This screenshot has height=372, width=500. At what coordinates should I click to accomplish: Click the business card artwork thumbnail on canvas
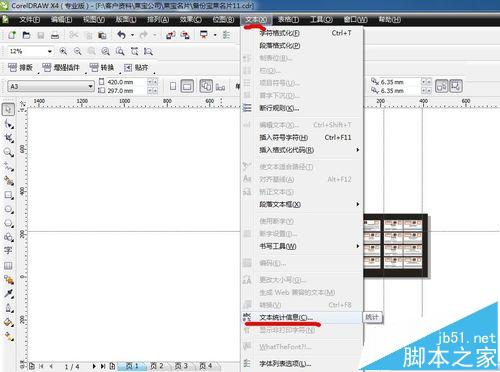pyautogui.click(x=395, y=245)
